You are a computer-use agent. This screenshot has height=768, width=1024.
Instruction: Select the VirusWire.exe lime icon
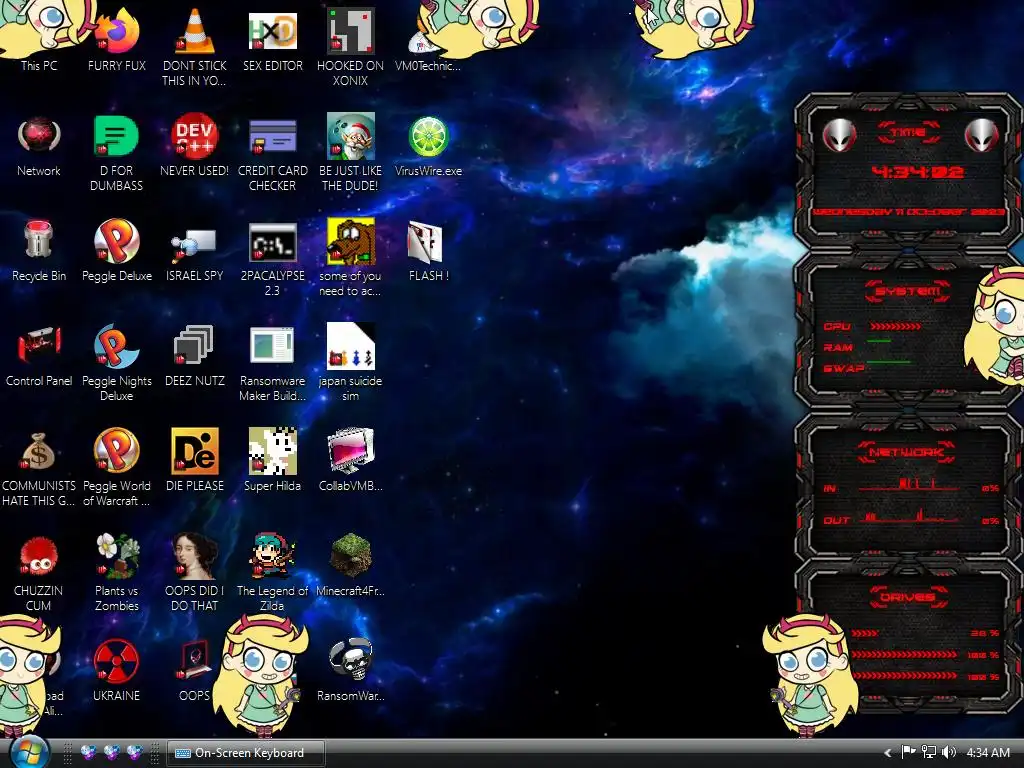428,137
